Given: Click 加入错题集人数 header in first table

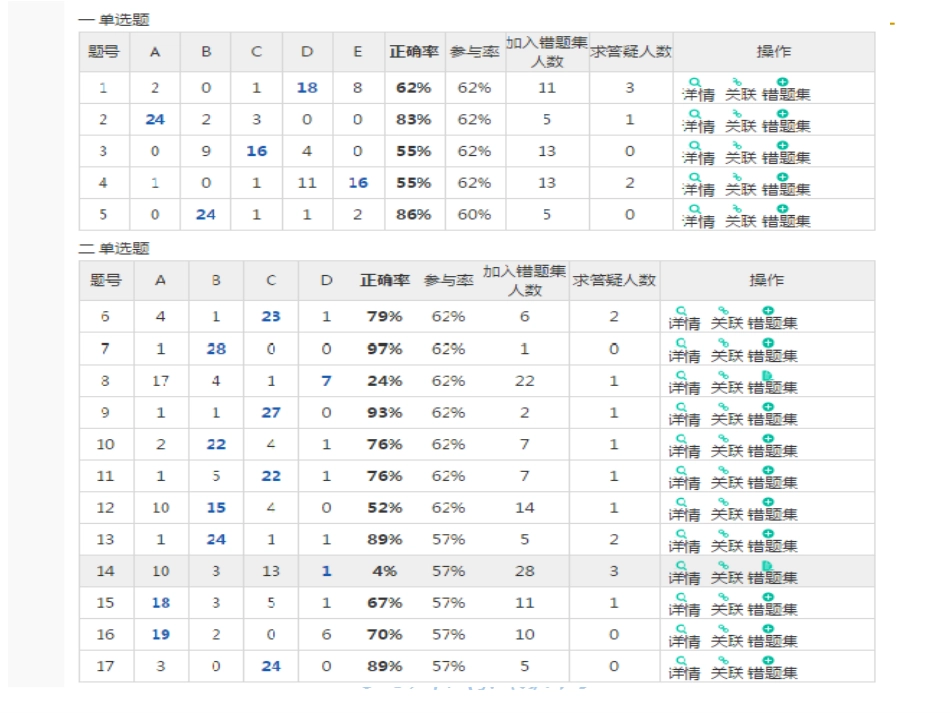Looking at the screenshot, I should [547, 52].
